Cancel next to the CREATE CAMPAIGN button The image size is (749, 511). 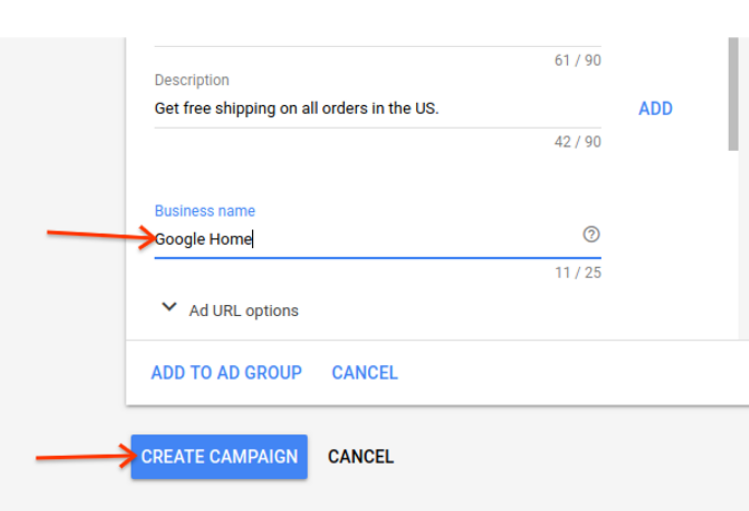361,457
